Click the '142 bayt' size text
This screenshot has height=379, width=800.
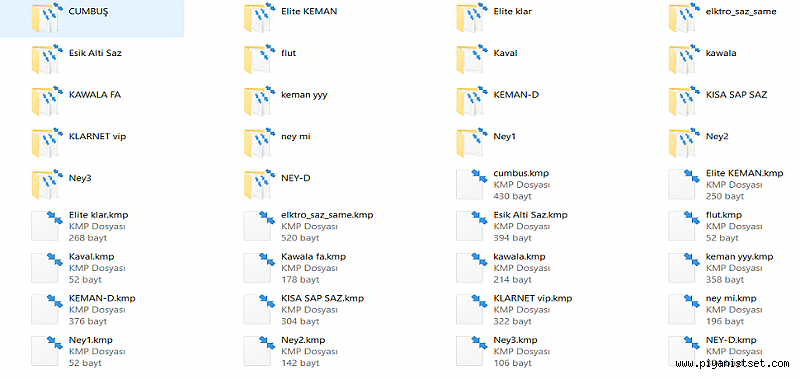point(300,364)
